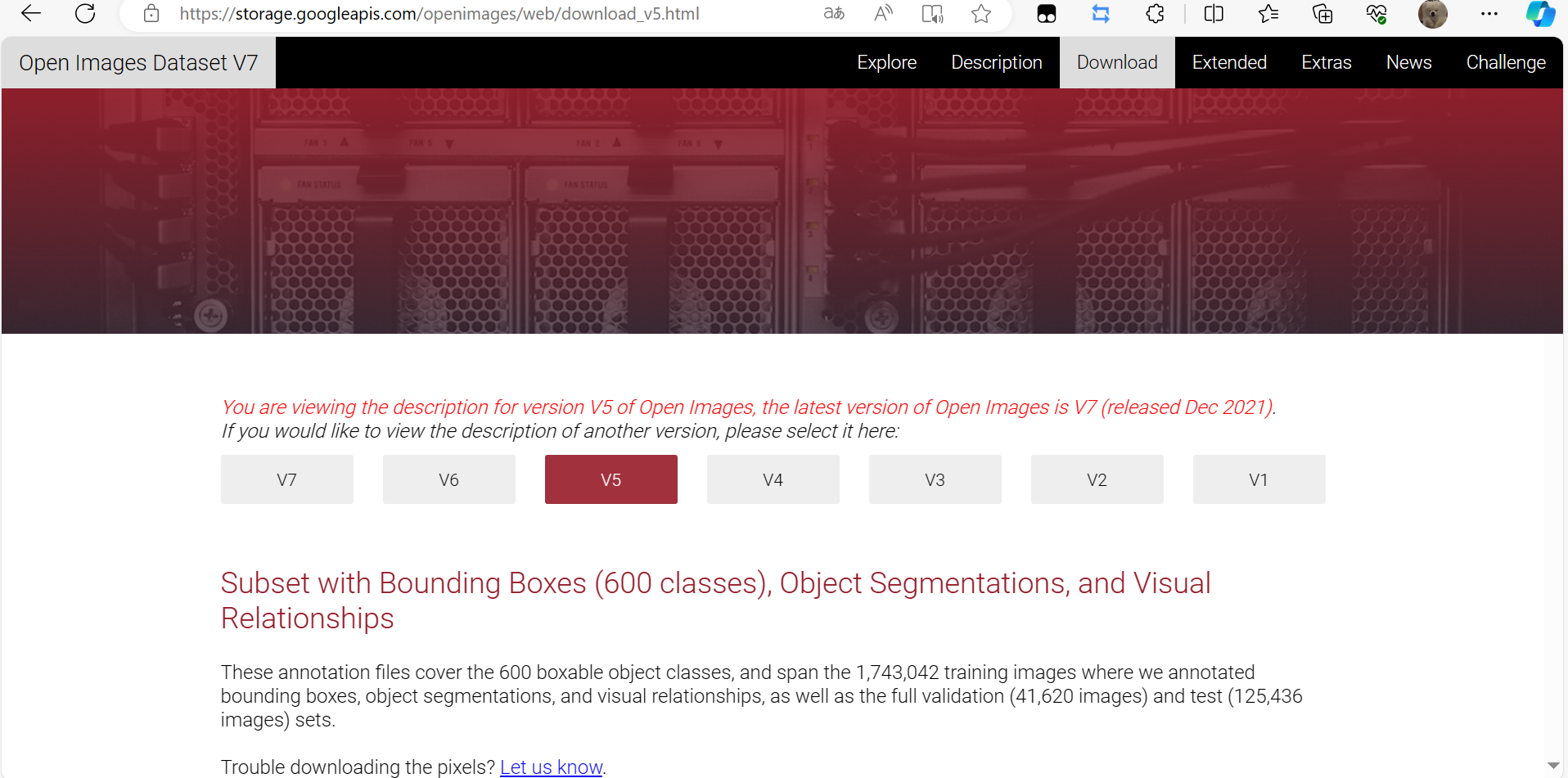Open Settings and more menu

coord(1489,13)
